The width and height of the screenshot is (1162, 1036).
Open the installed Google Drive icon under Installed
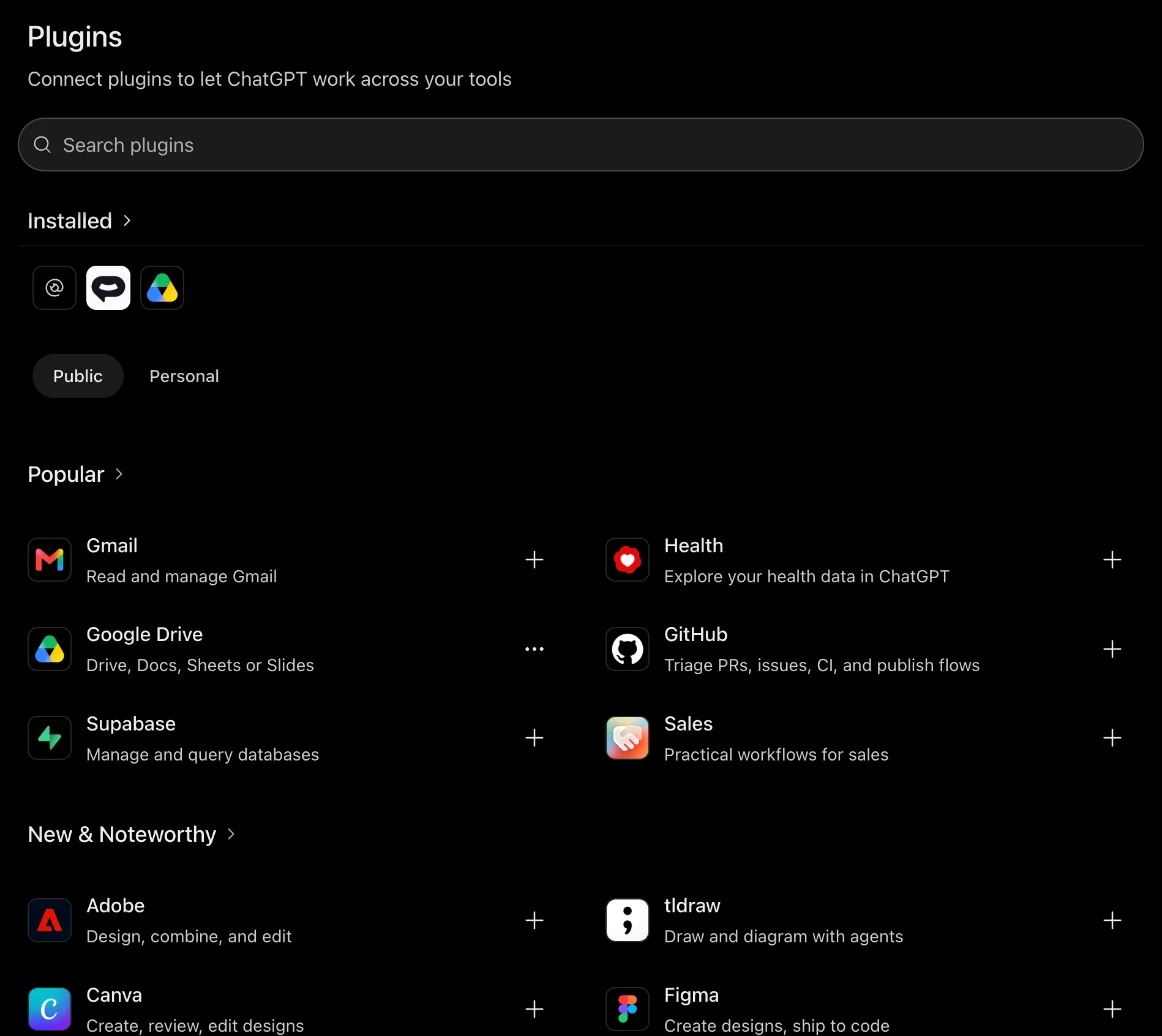(x=162, y=288)
